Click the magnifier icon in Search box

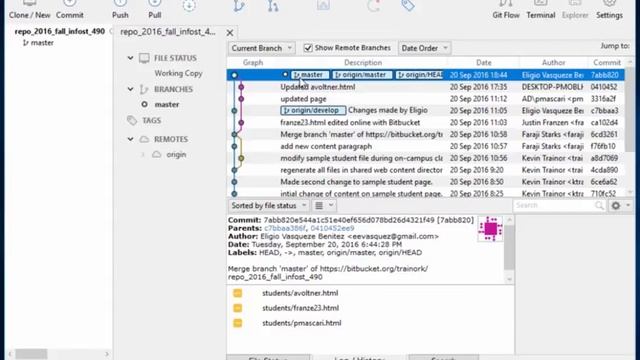pyautogui.click(x=599, y=206)
